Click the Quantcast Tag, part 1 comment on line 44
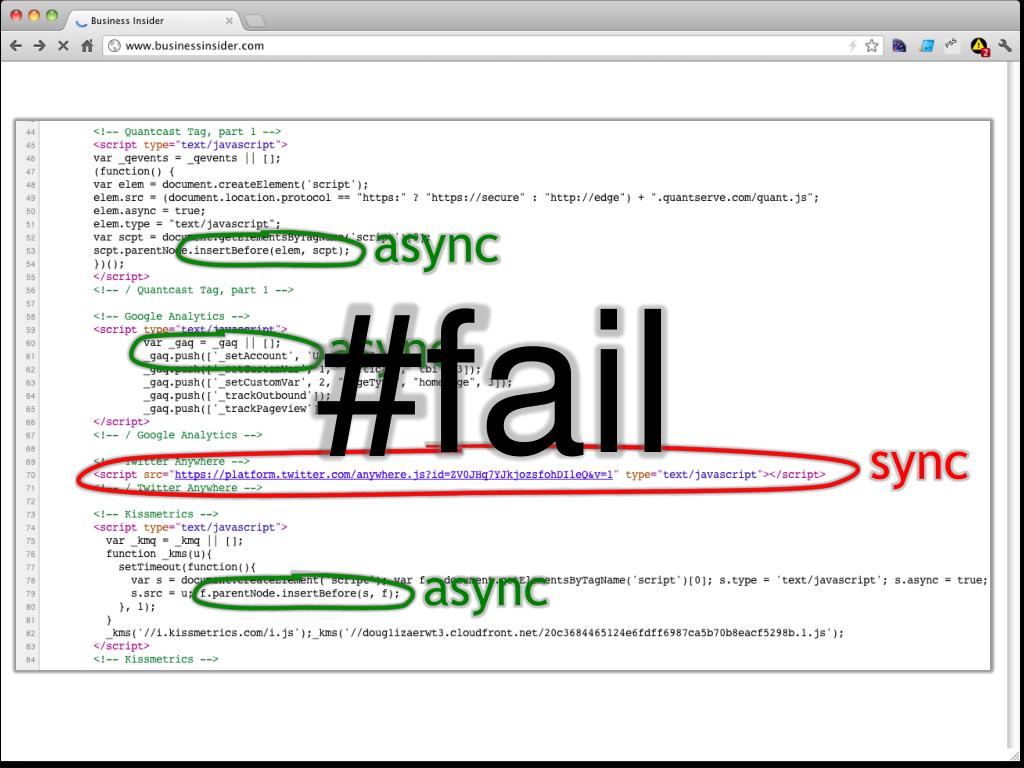 coord(187,132)
